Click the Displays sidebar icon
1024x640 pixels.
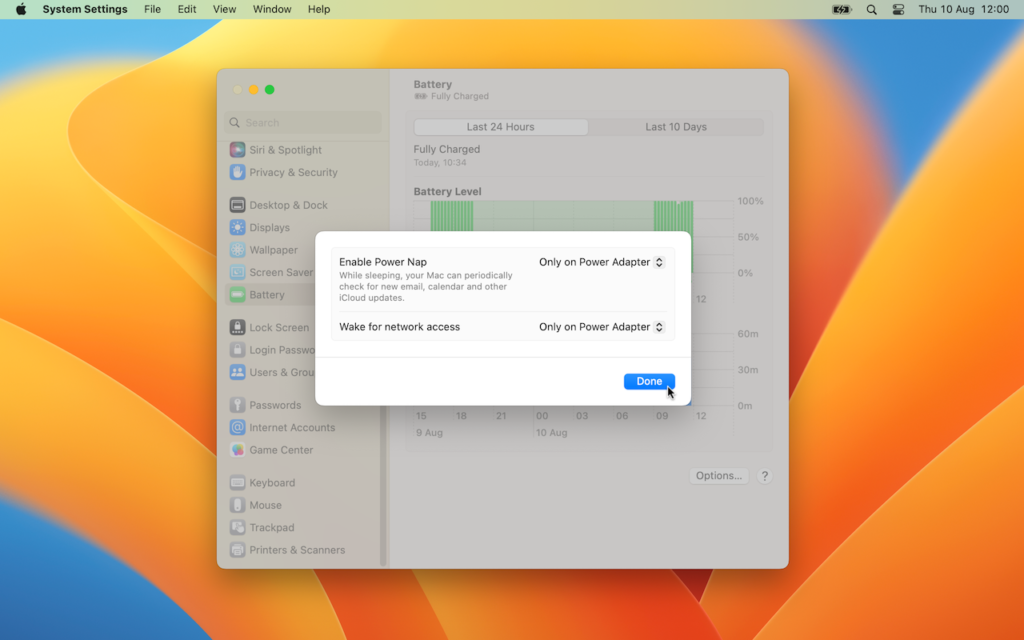pyautogui.click(x=237, y=227)
